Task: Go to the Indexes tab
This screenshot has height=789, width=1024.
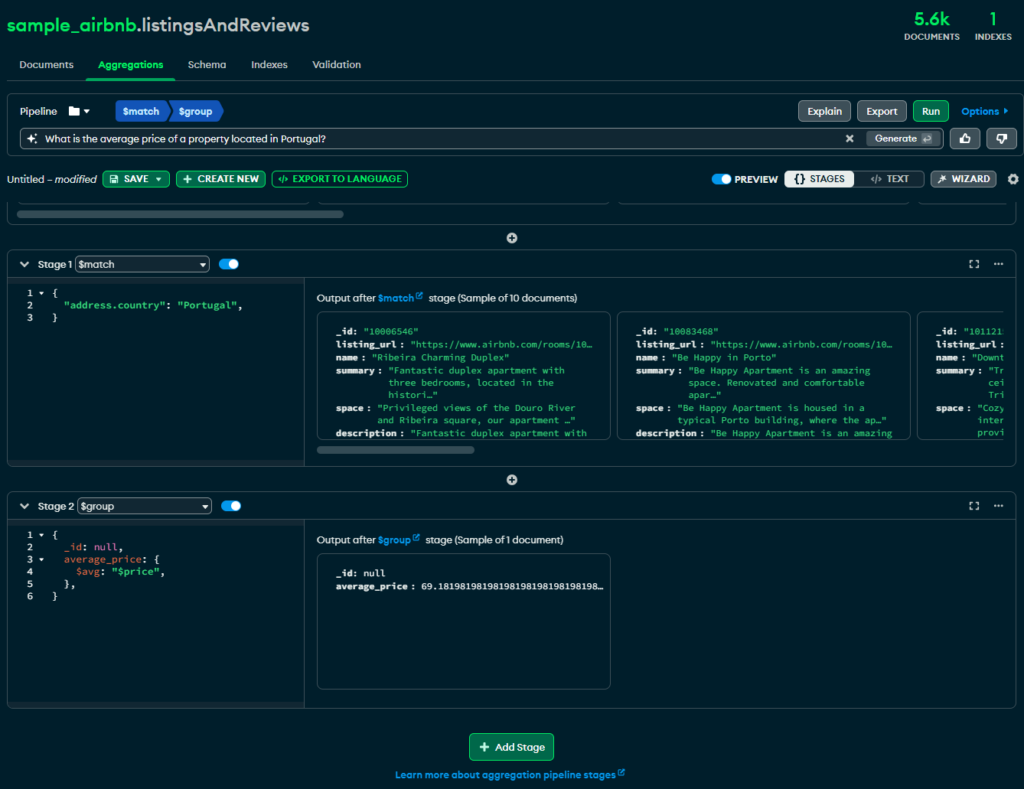Action: pyautogui.click(x=269, y=65)
